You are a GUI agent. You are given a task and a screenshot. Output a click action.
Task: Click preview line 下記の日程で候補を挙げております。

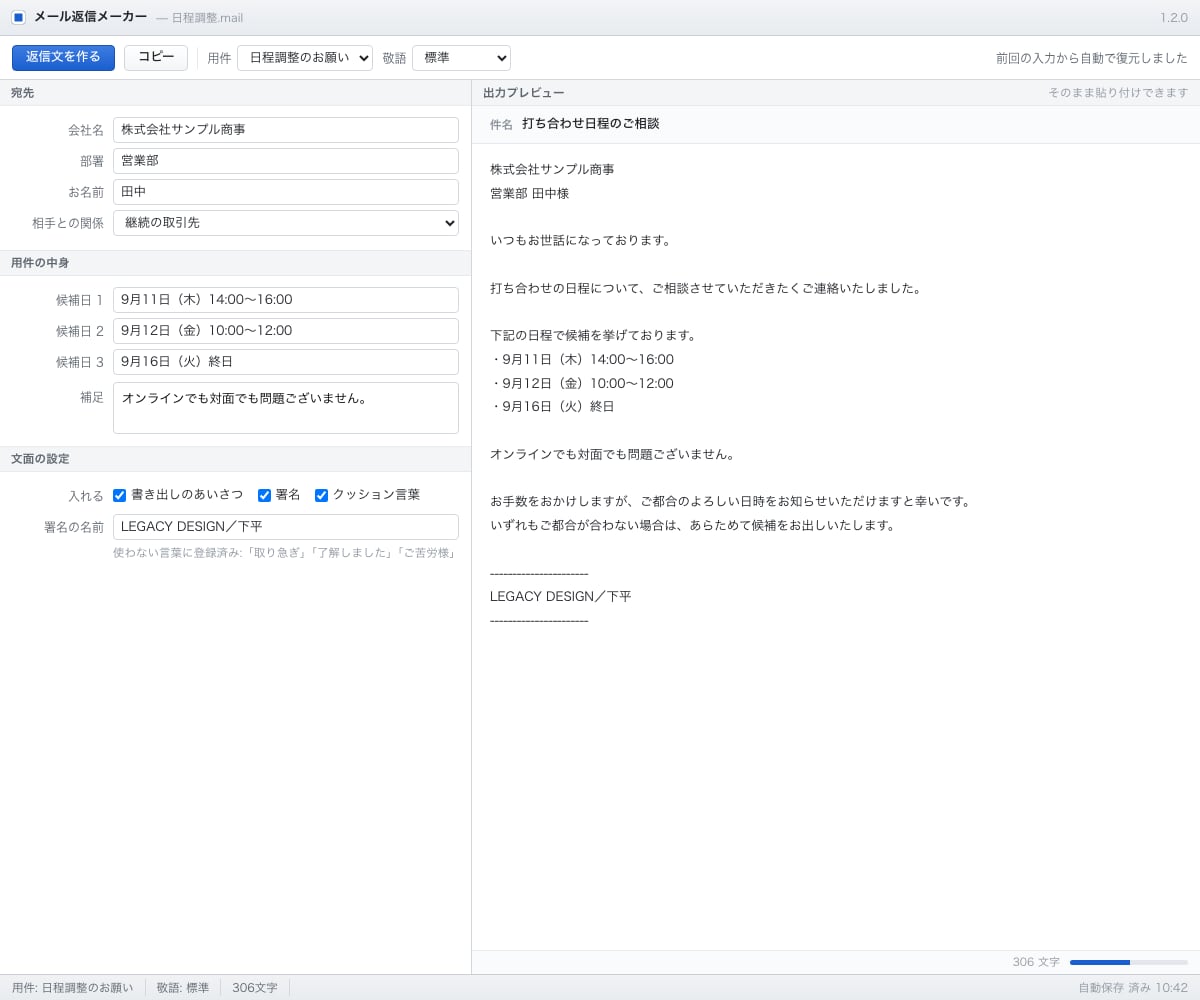click(x=594, y=336)
